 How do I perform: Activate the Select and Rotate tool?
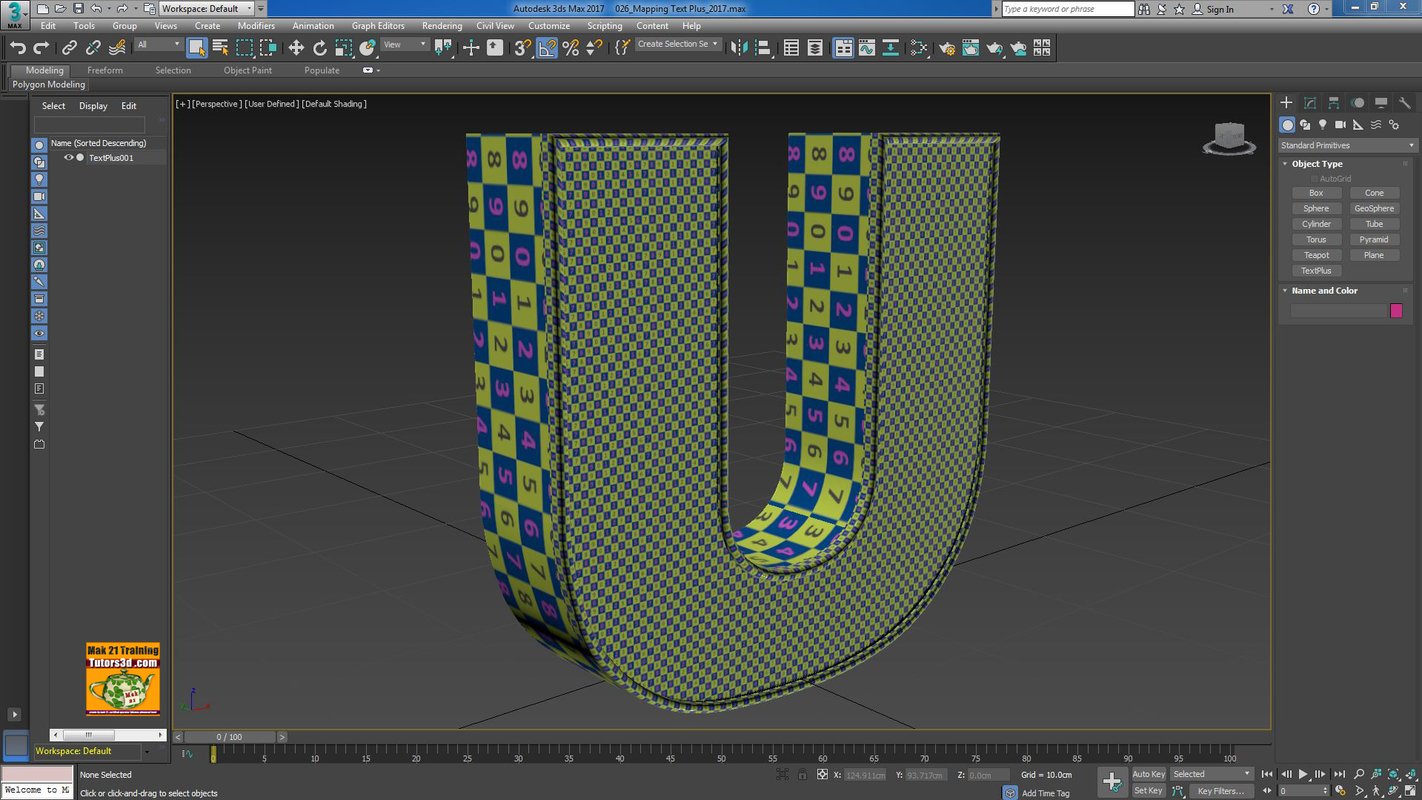[x=320, y=48]
